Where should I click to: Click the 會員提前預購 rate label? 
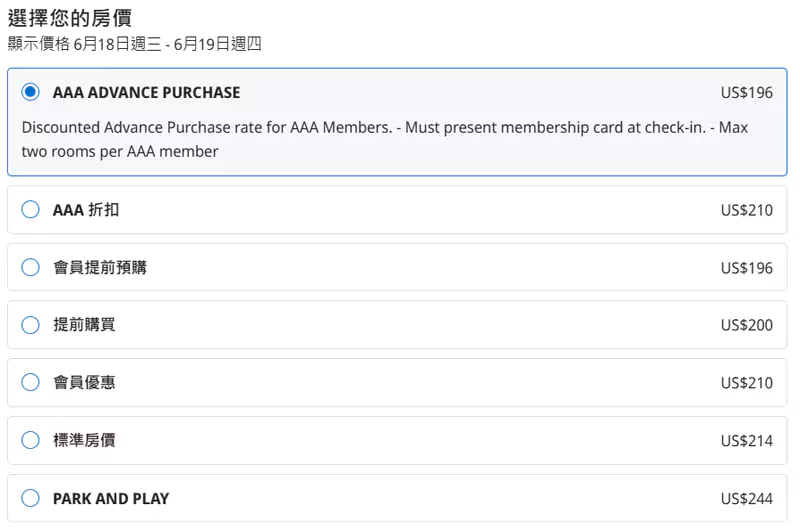100,267
